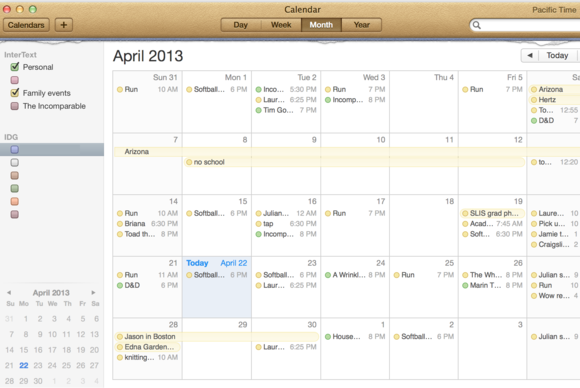This screenshot has height=388, width=580.
Task: Select the highlighted blue IDG calendar row
Action: click(52, 149)
